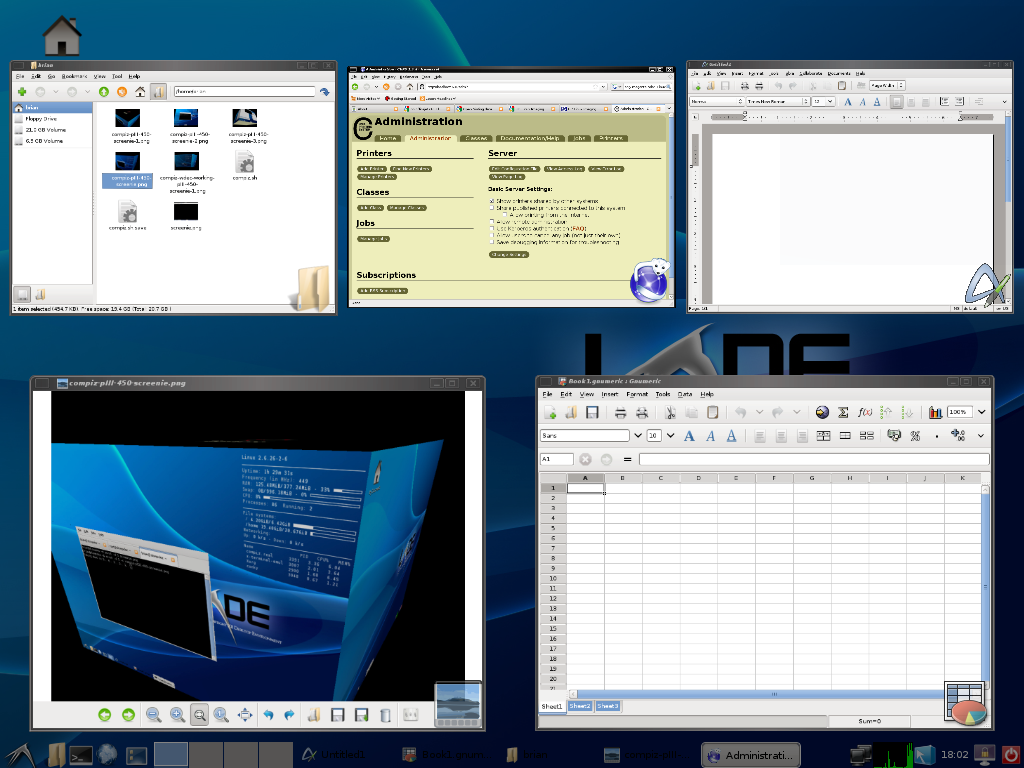
Task: Open the zoom combo box in word processor toolbar
Action: click(x=887, y=86)
